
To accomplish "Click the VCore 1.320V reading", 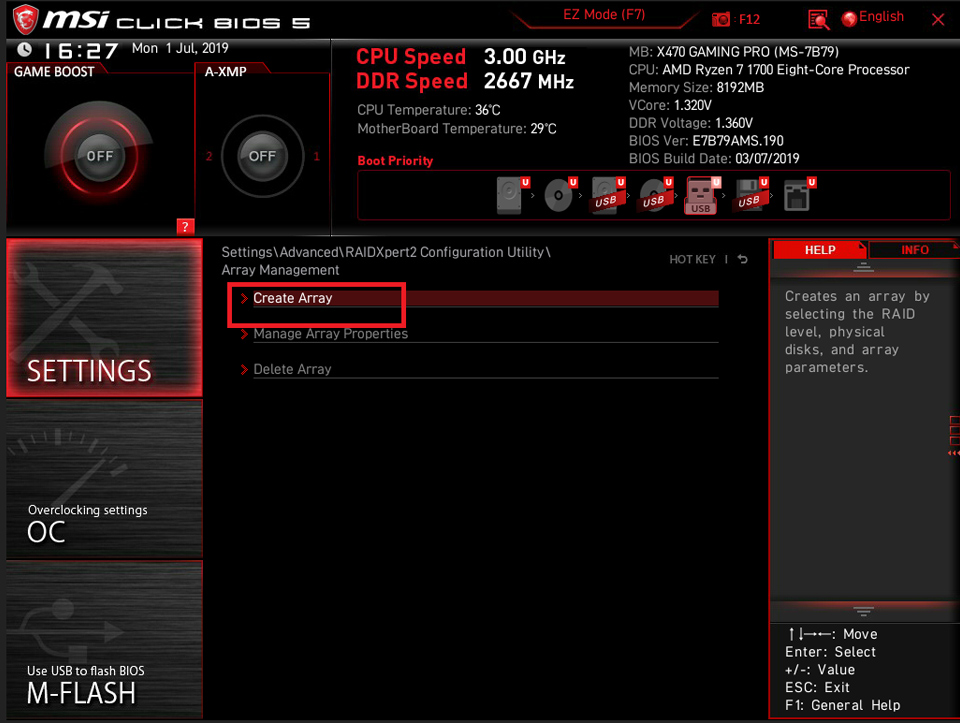I will click(x=670, y=105).
